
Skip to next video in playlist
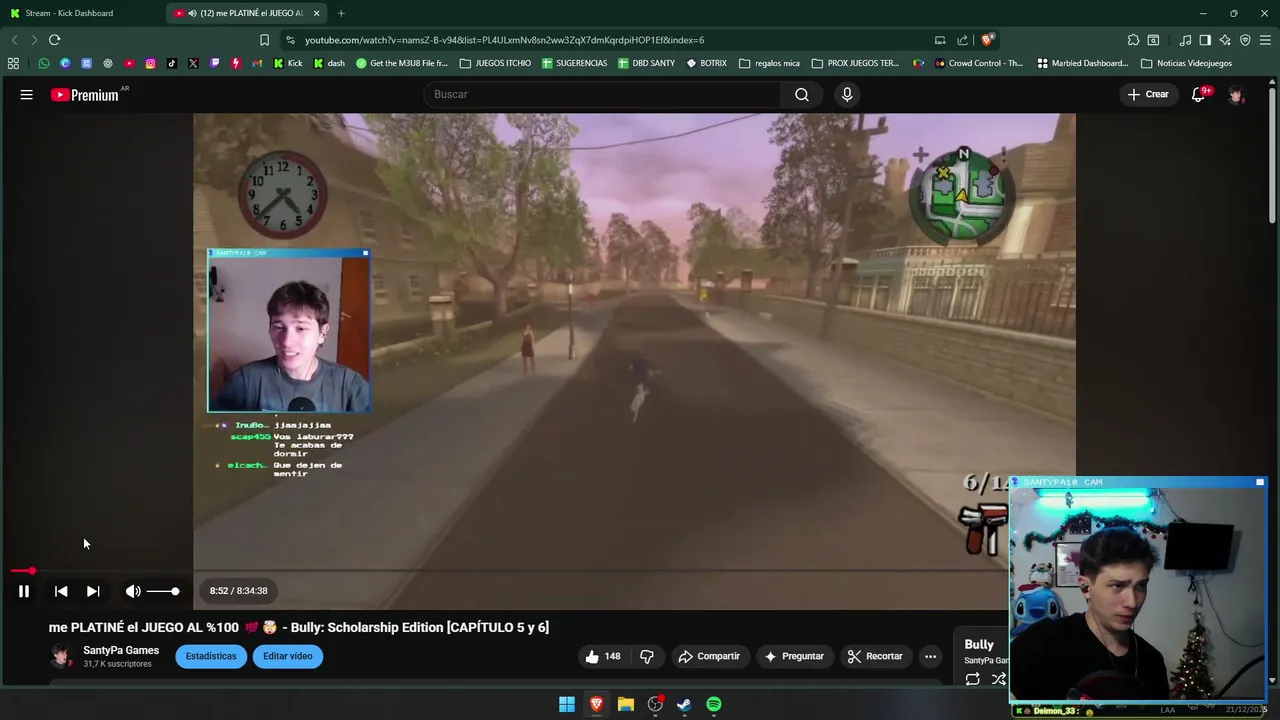tap(93, 591)
